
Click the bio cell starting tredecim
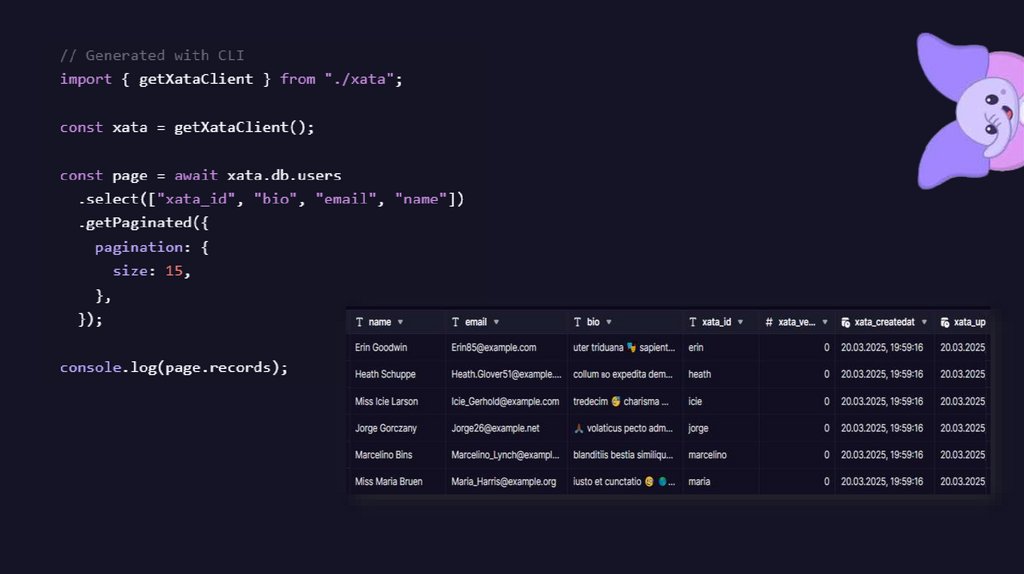pyautogui.click(x=620, y=402)
